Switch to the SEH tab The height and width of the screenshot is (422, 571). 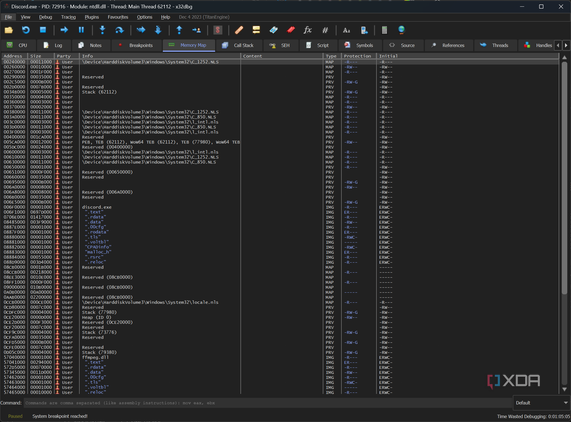(x=280, y=45)
